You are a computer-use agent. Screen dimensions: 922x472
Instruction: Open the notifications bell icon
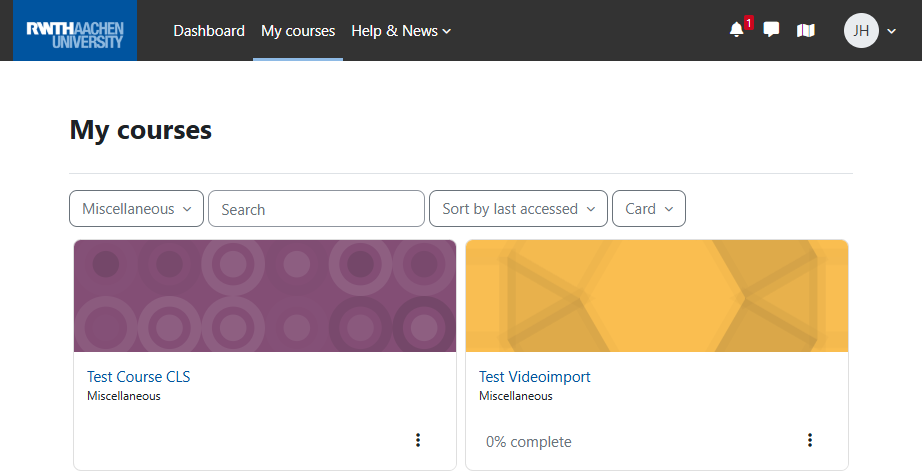coord(737,30)
